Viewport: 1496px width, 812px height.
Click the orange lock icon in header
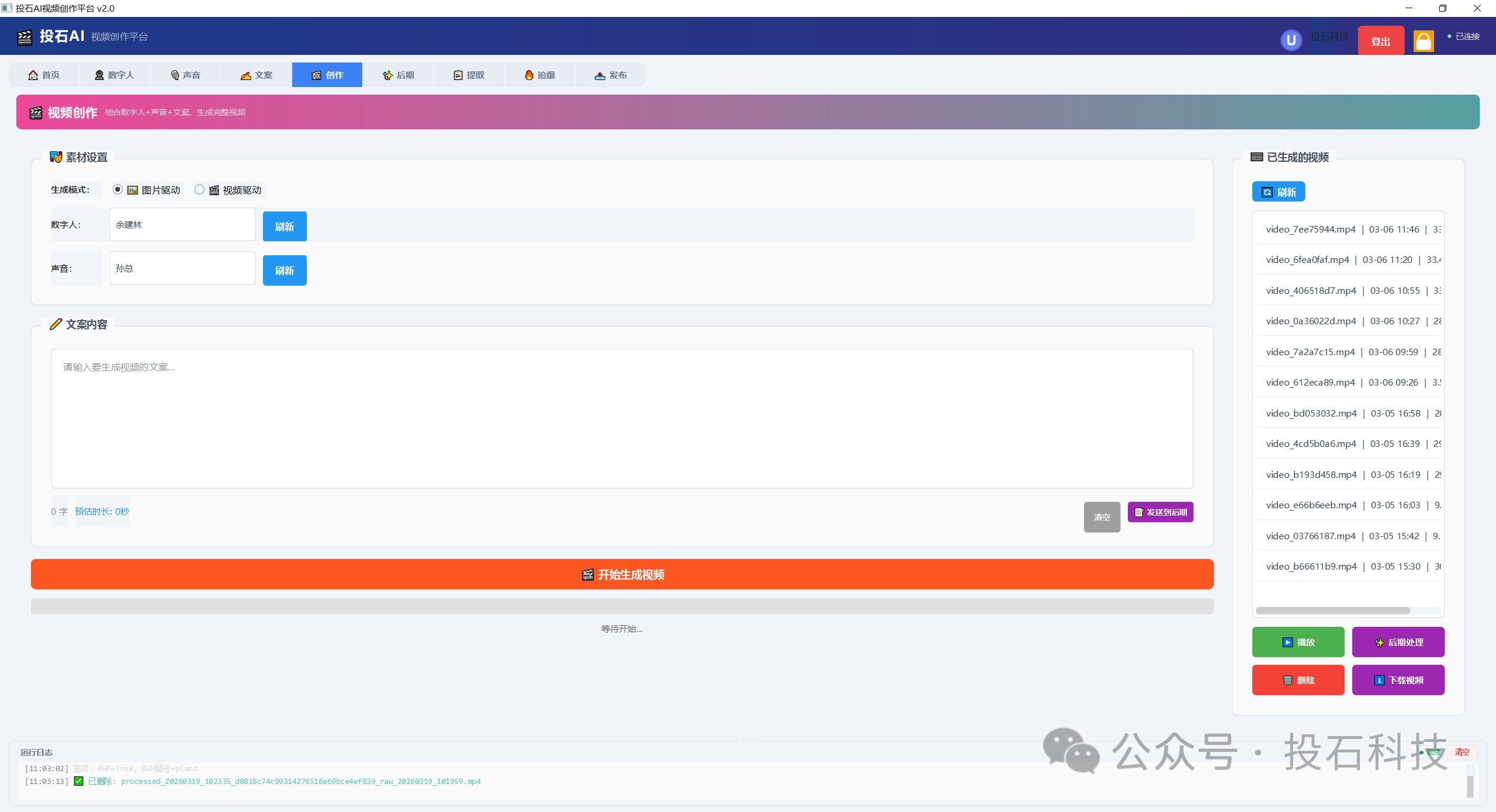click(1423, 41)
